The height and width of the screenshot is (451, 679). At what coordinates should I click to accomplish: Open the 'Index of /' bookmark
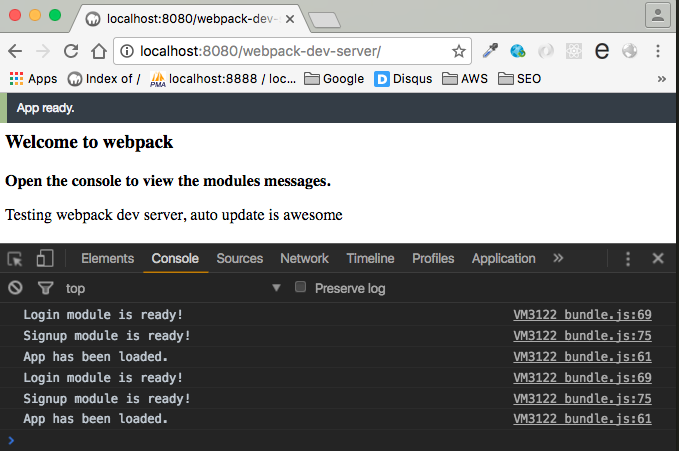pyautogui.click(x=104, y=79)
